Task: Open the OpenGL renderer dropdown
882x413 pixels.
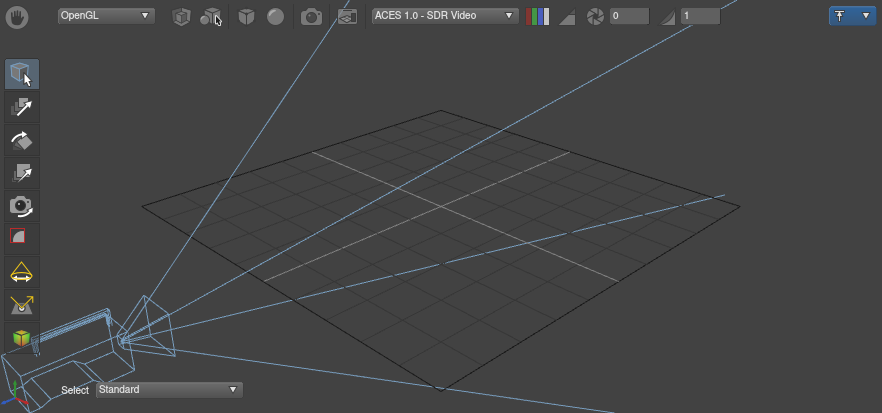Action: pyautogui.click(x=106, y=16)
